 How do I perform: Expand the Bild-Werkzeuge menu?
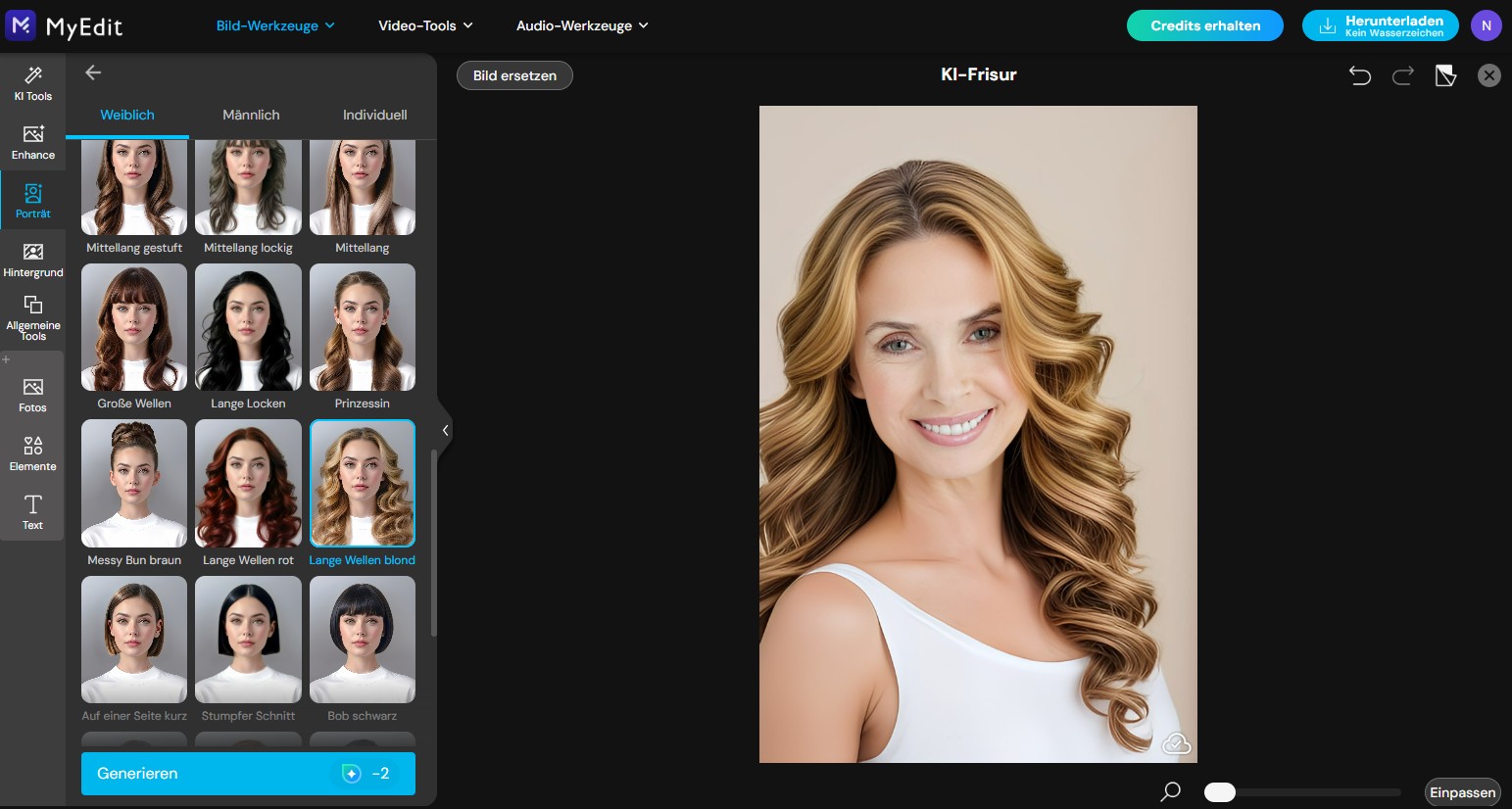(x=275, y=25)
